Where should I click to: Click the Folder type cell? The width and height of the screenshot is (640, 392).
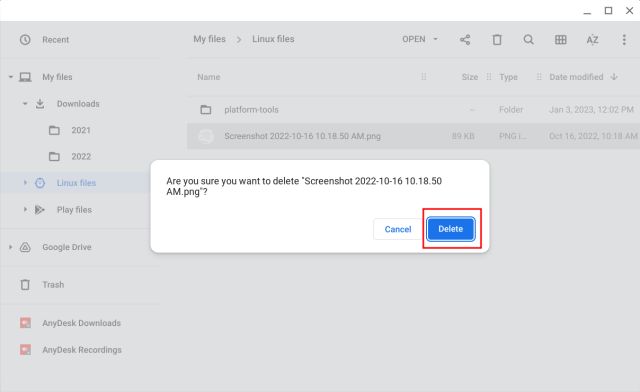(511, 109)
